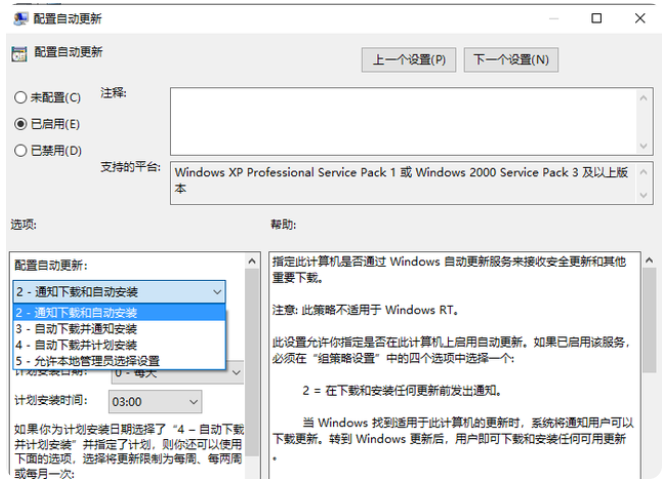Click the title bar policy icon
Viewport: 667px width, 484px height.
point(20,19)
